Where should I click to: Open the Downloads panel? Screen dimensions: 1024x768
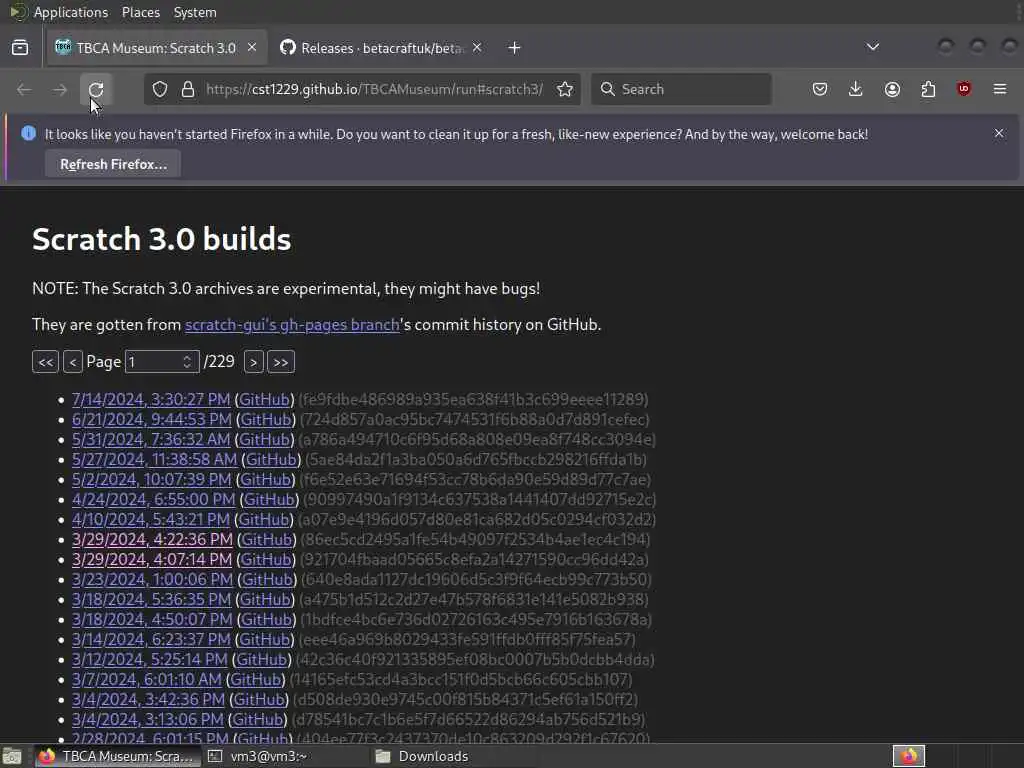(x=856, y=89)
